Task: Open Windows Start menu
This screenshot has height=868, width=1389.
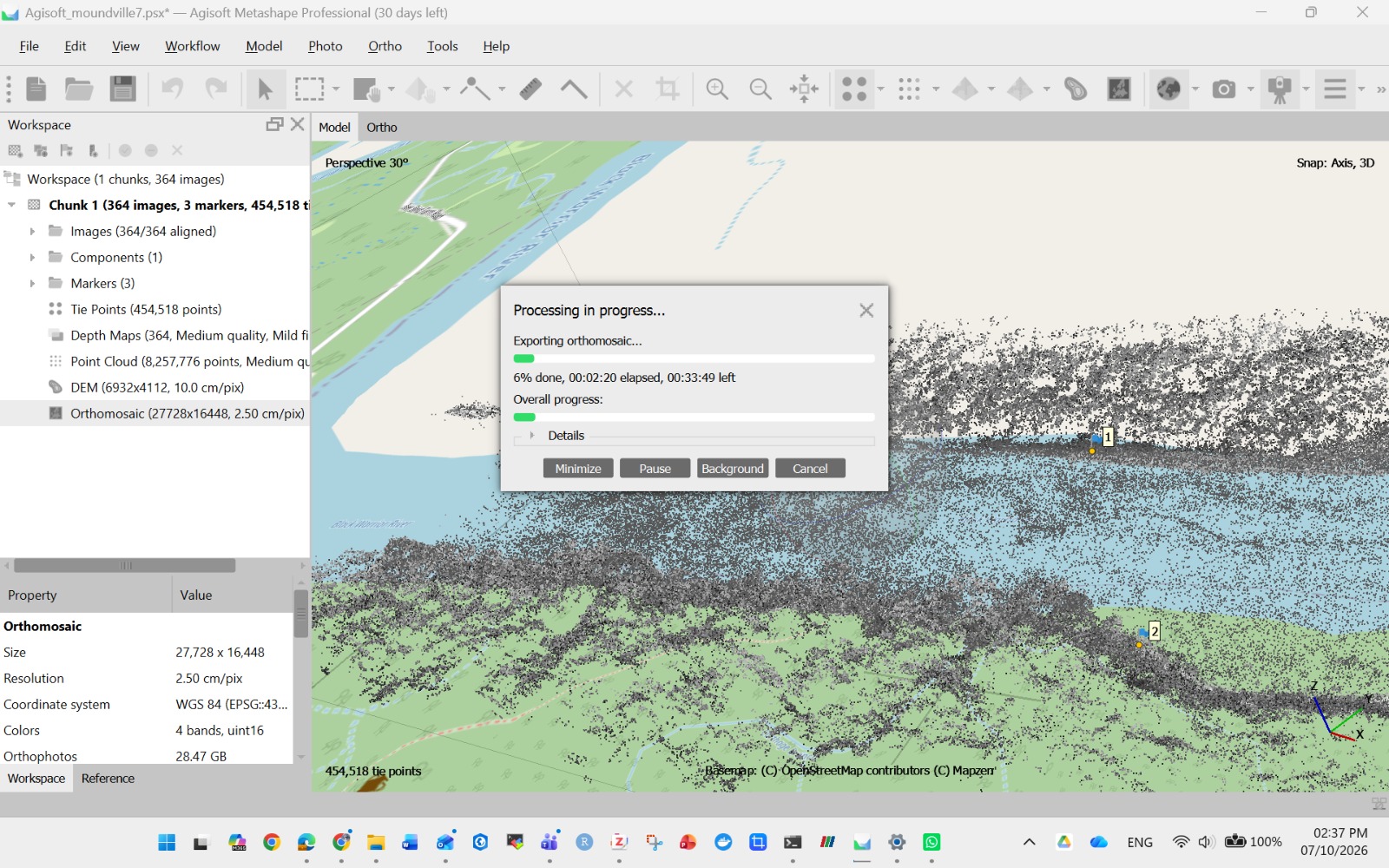Action: click(x=167, y=842)
